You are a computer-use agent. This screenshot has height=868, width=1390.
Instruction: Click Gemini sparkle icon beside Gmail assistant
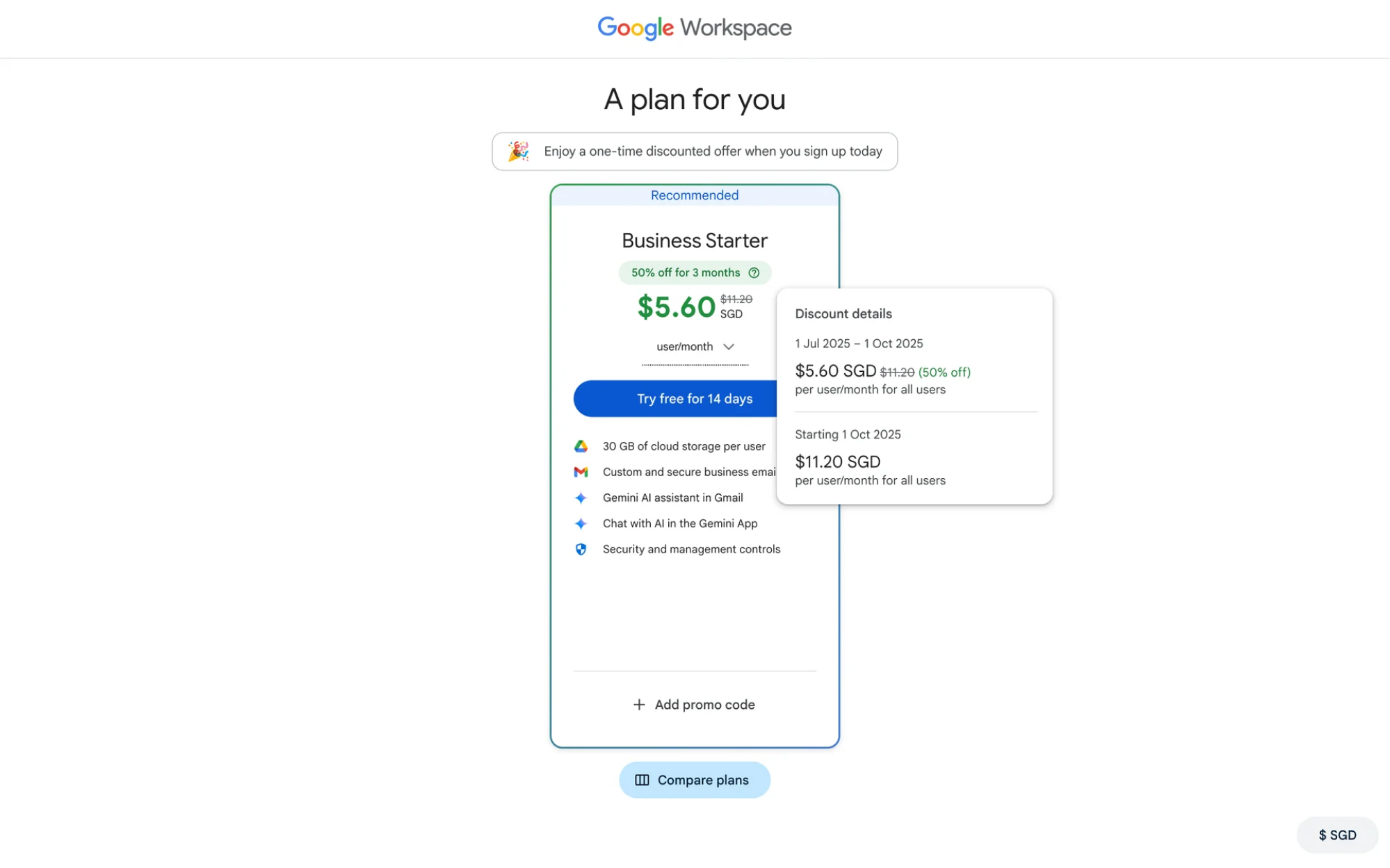click(x=581, y=498)
